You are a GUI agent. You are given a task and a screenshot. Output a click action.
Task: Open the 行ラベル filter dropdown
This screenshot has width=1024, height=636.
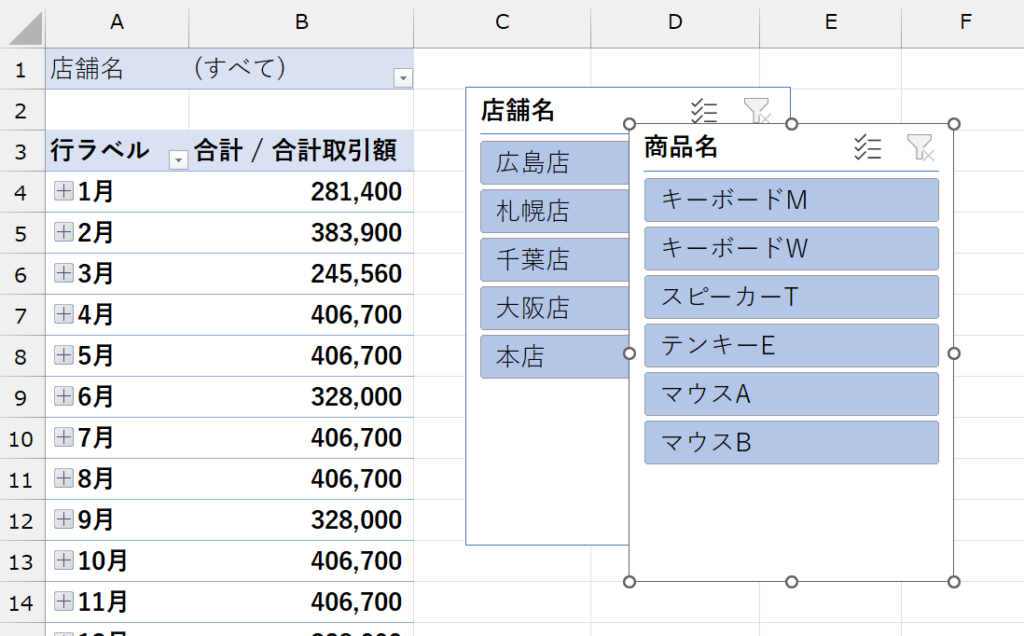(178, 160)
